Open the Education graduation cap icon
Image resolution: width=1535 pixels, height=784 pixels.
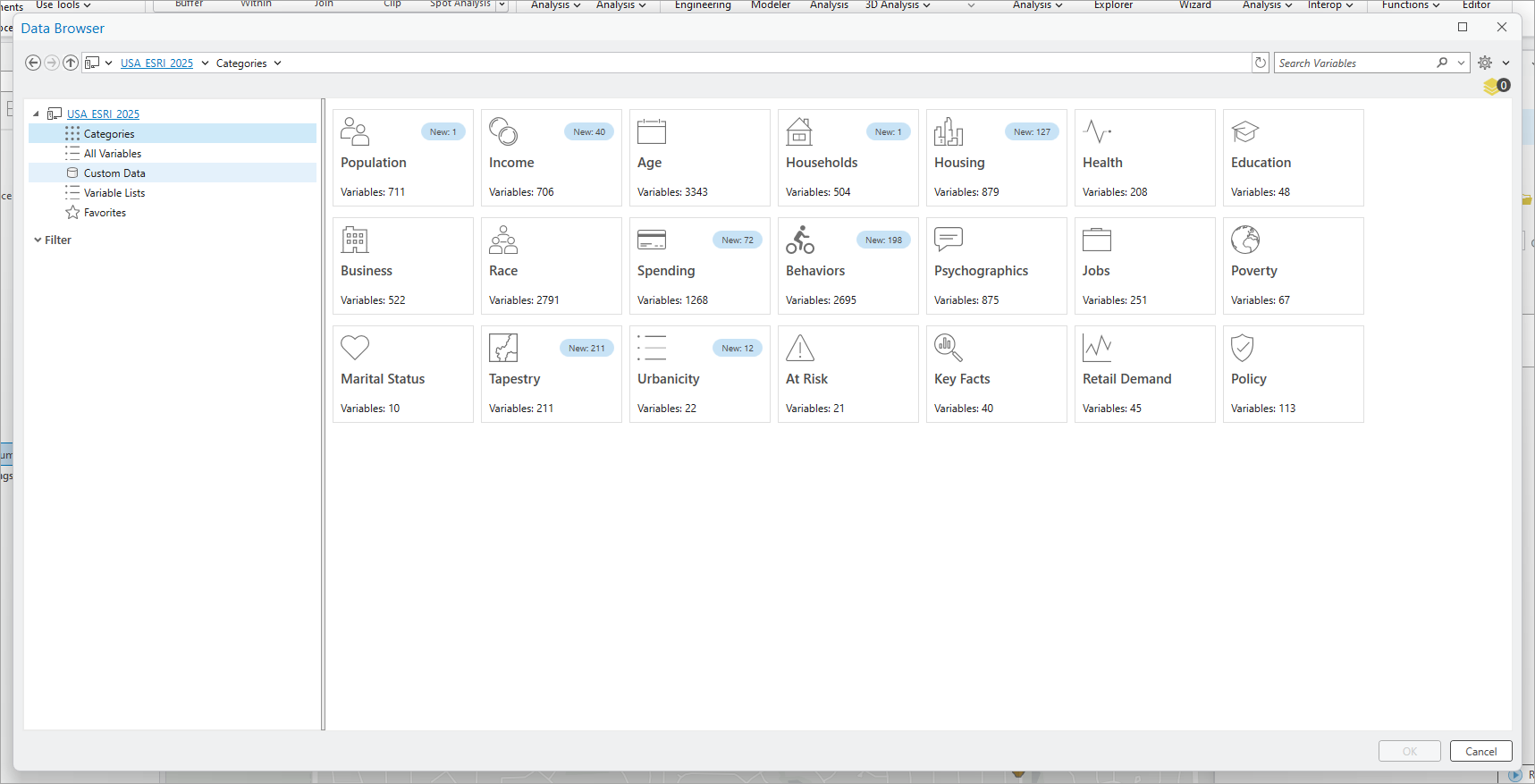coord(1245,131)
